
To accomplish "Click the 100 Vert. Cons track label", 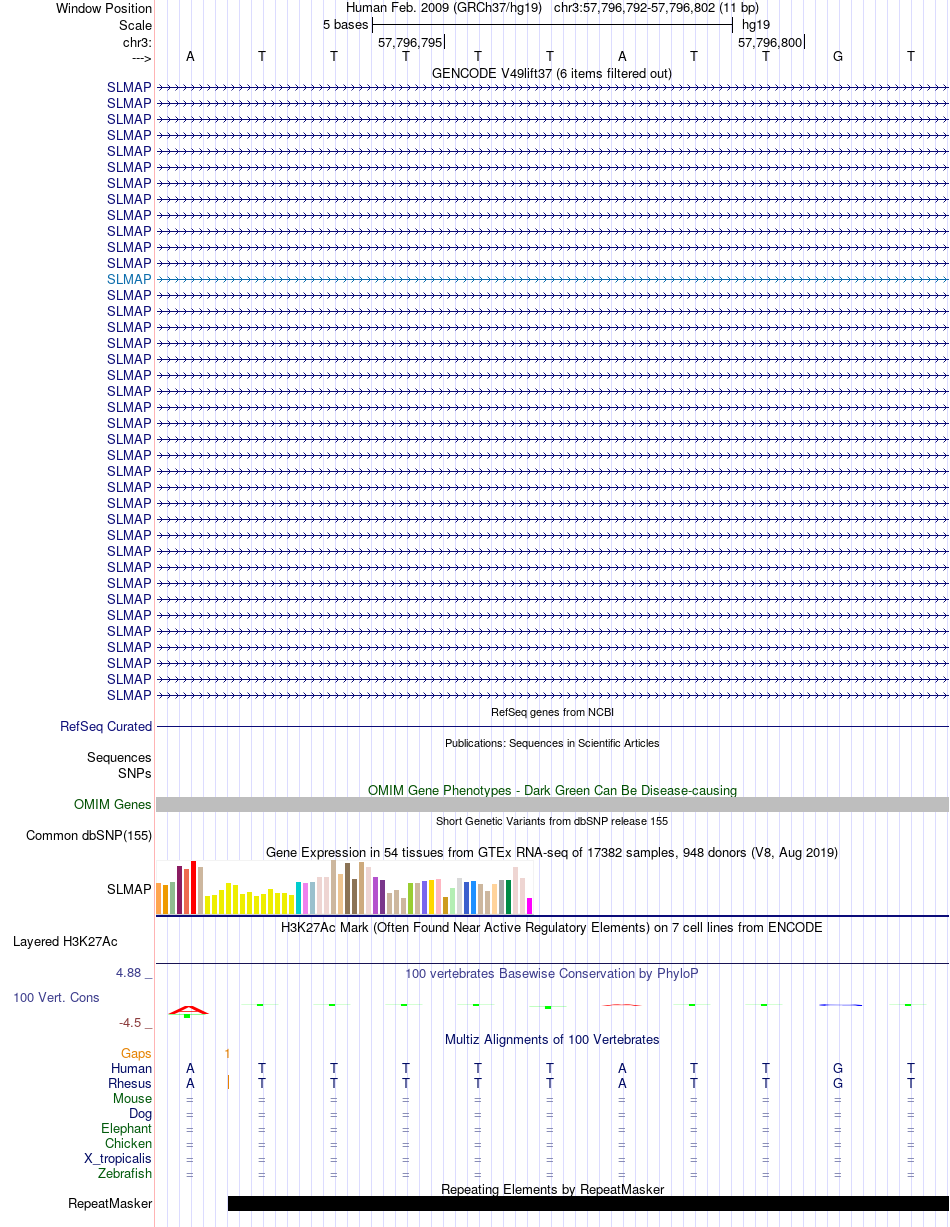I will [56, 997].
